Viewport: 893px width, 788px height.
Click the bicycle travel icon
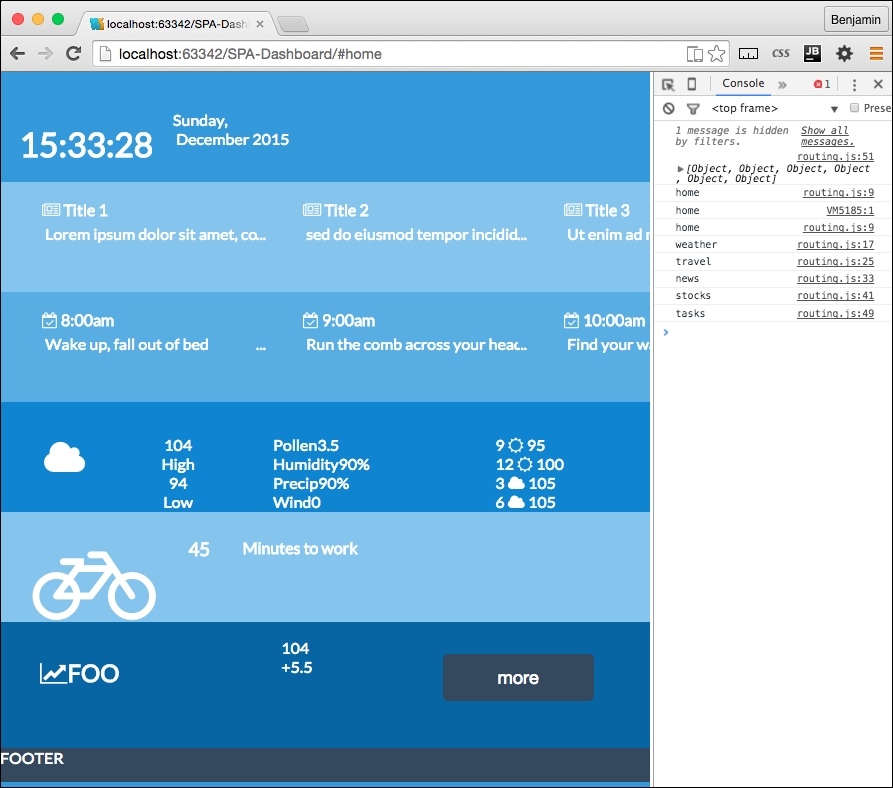[x=94, y=585]
